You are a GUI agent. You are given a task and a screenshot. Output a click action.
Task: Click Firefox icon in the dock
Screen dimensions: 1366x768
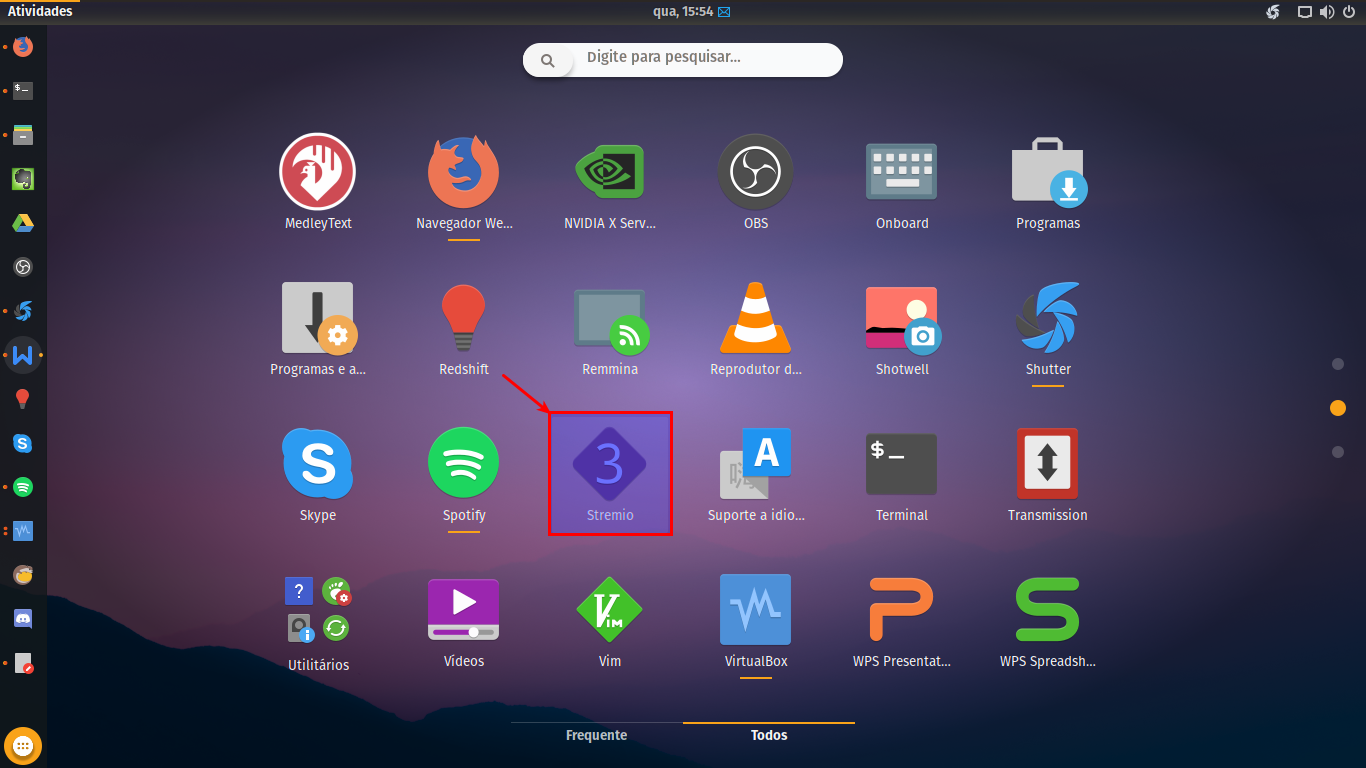23,46
